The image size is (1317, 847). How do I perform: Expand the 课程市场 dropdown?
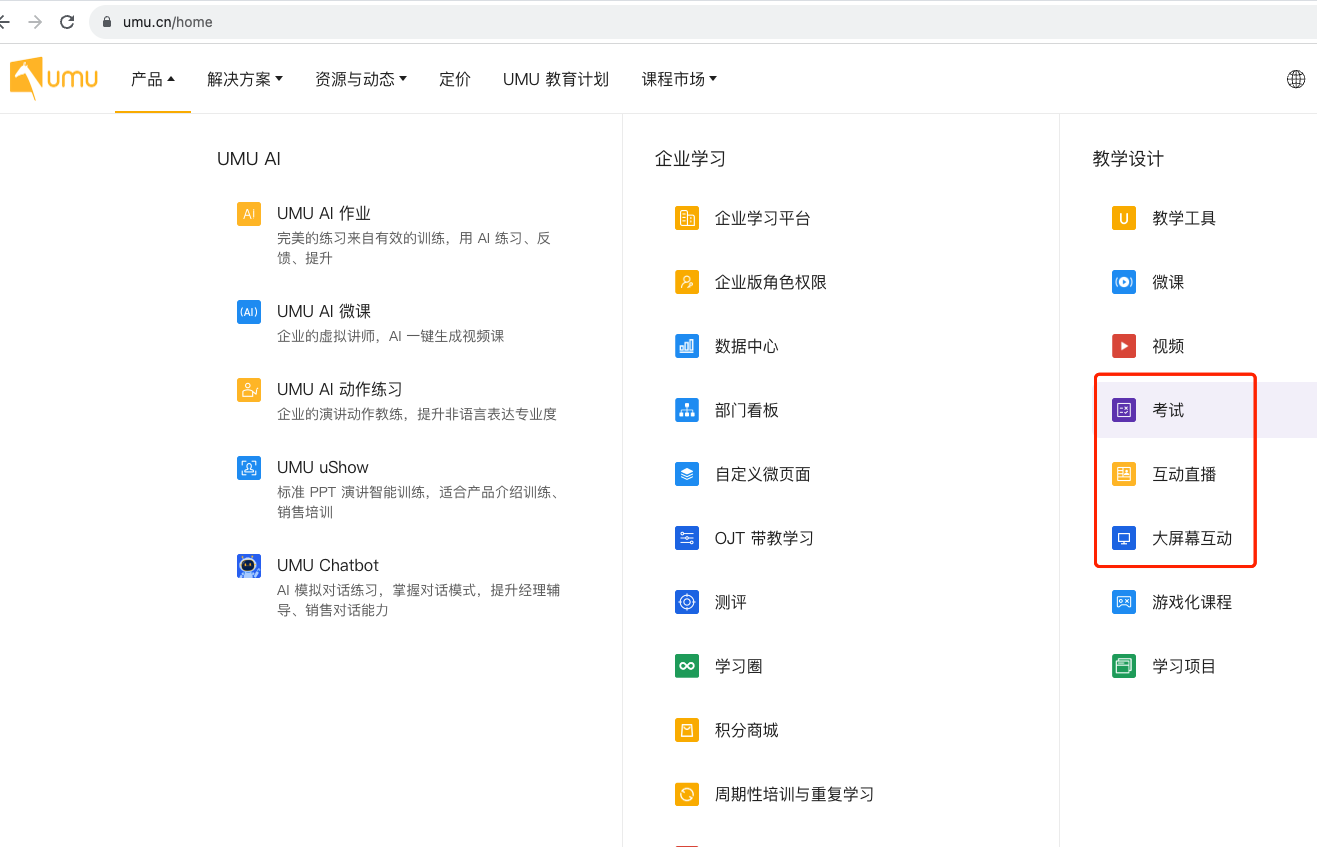click(679, 79)
